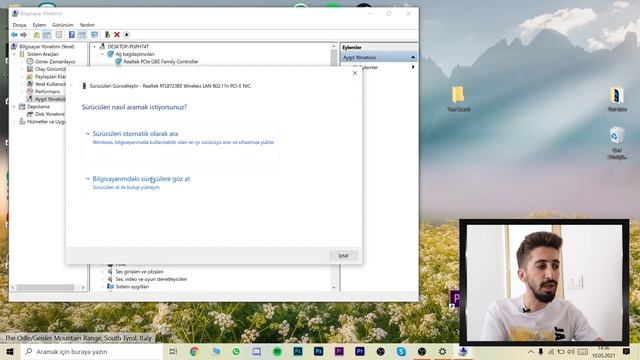Image resolution: width=640 pixels, height=360 pixels.
Task: Show hidden system tray icons
Action: pyautogui.click(x=531, y=351)
